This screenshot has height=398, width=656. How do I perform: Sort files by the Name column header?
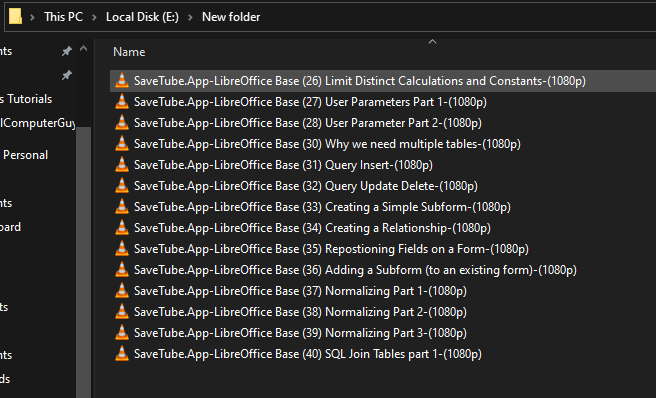(129, 52)
